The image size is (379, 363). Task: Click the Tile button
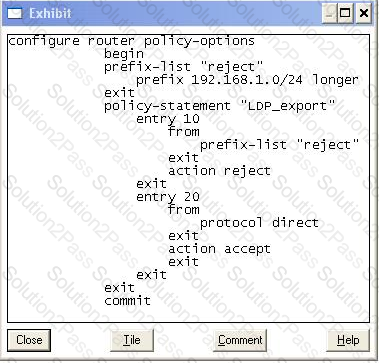(132, 340)
